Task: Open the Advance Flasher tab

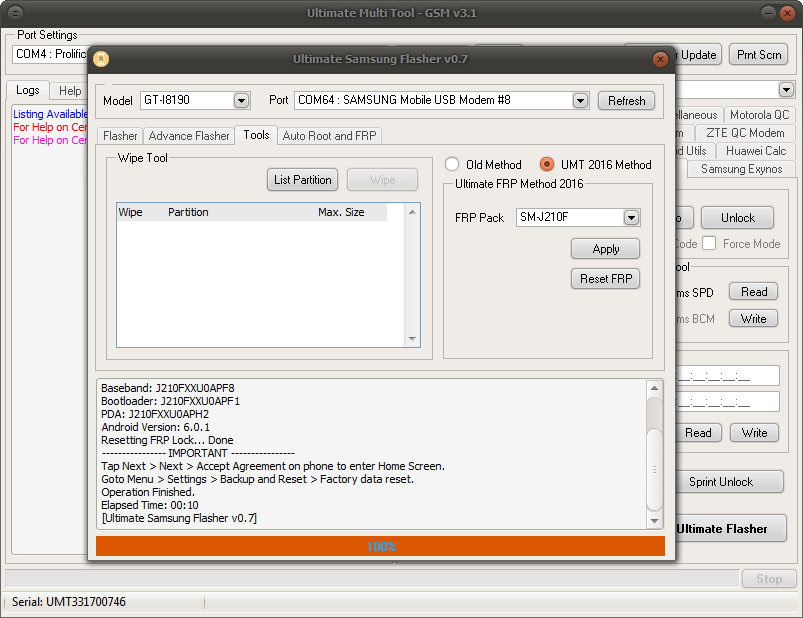Action: [x=189, y=136]
